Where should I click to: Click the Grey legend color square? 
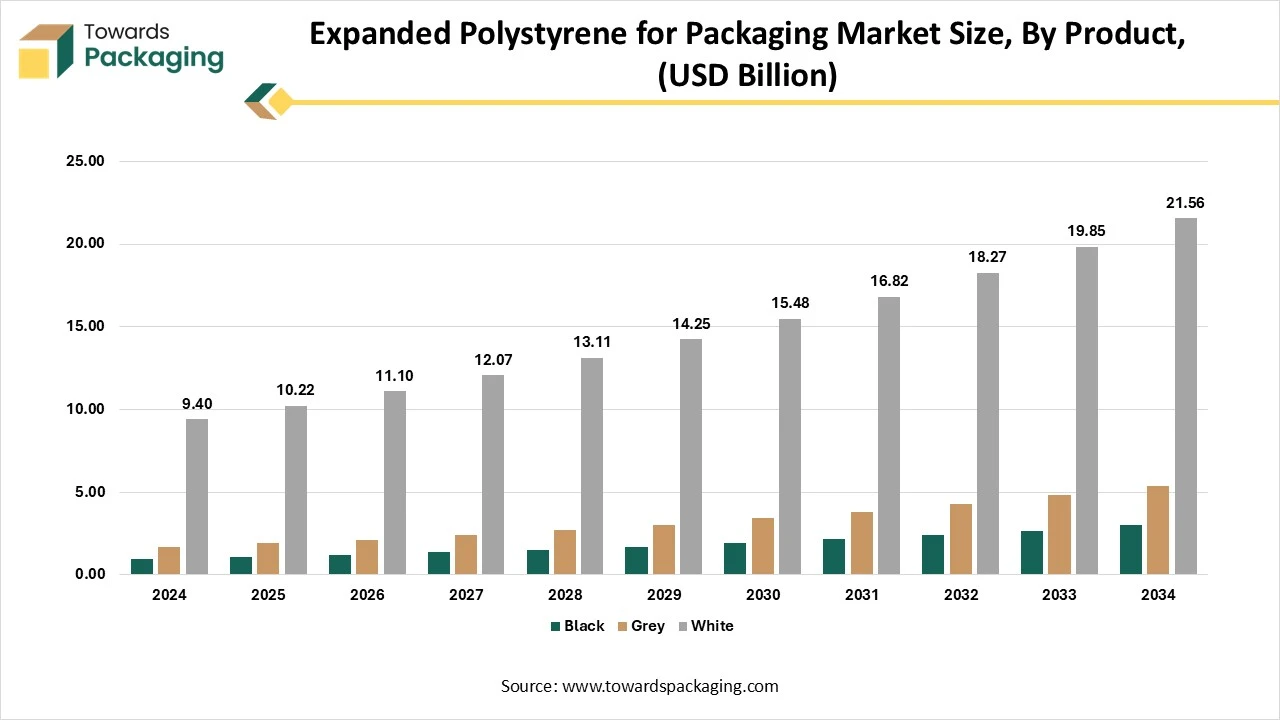point(621,627)
